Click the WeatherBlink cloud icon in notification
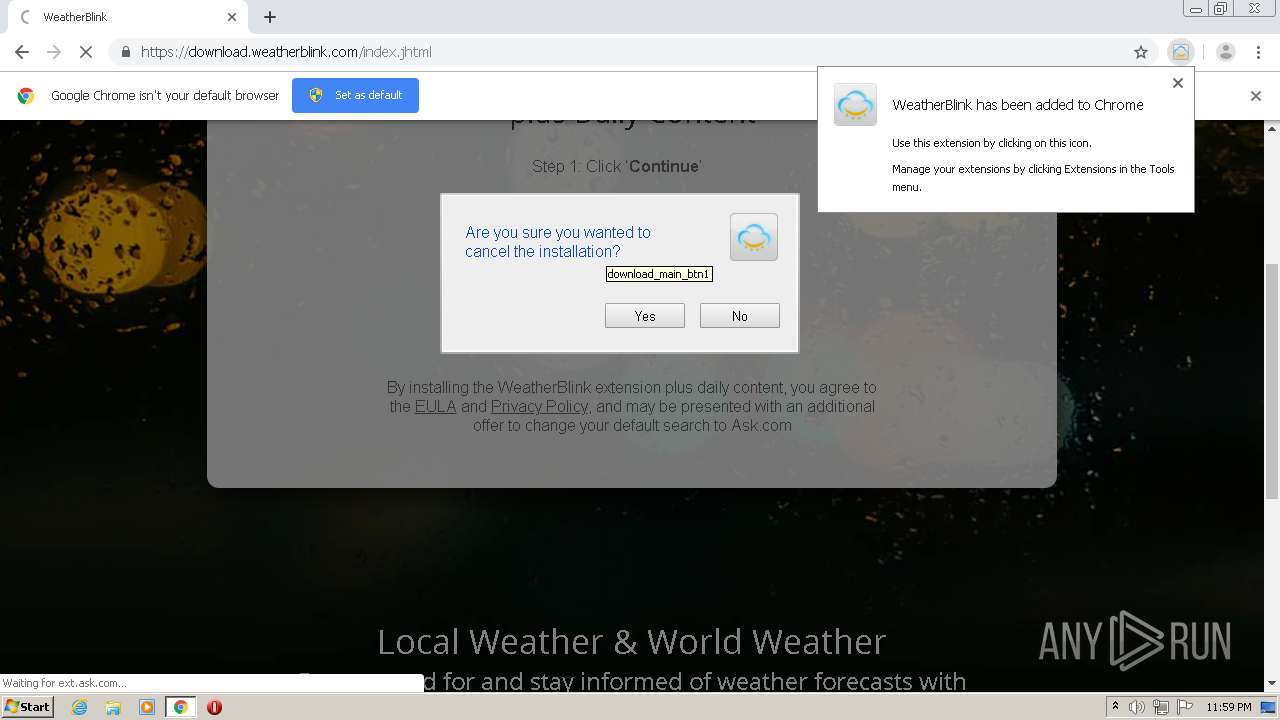The width and height of the screenshot is (1280, 720). tap(855, 104)
